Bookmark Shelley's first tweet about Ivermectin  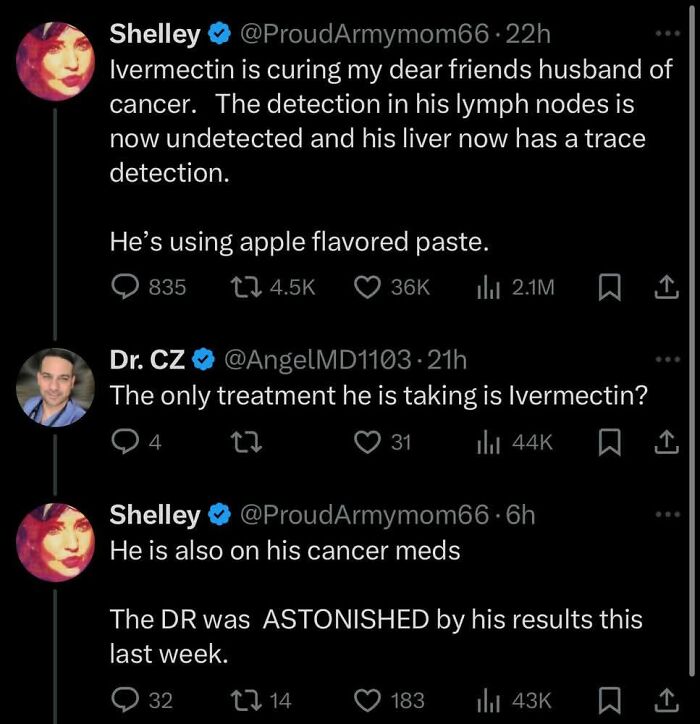[x=607, y=287]
